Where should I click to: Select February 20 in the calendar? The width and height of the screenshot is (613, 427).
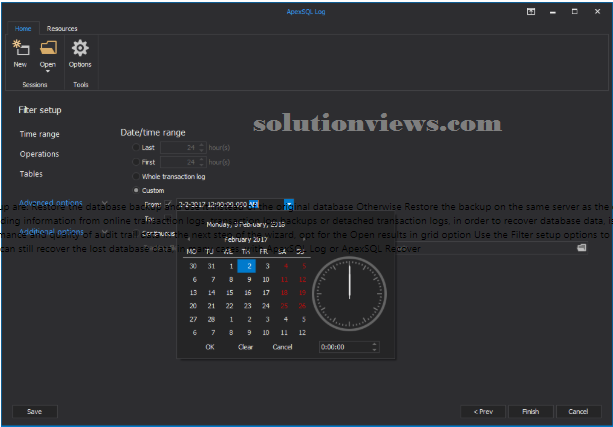point(193,306)
